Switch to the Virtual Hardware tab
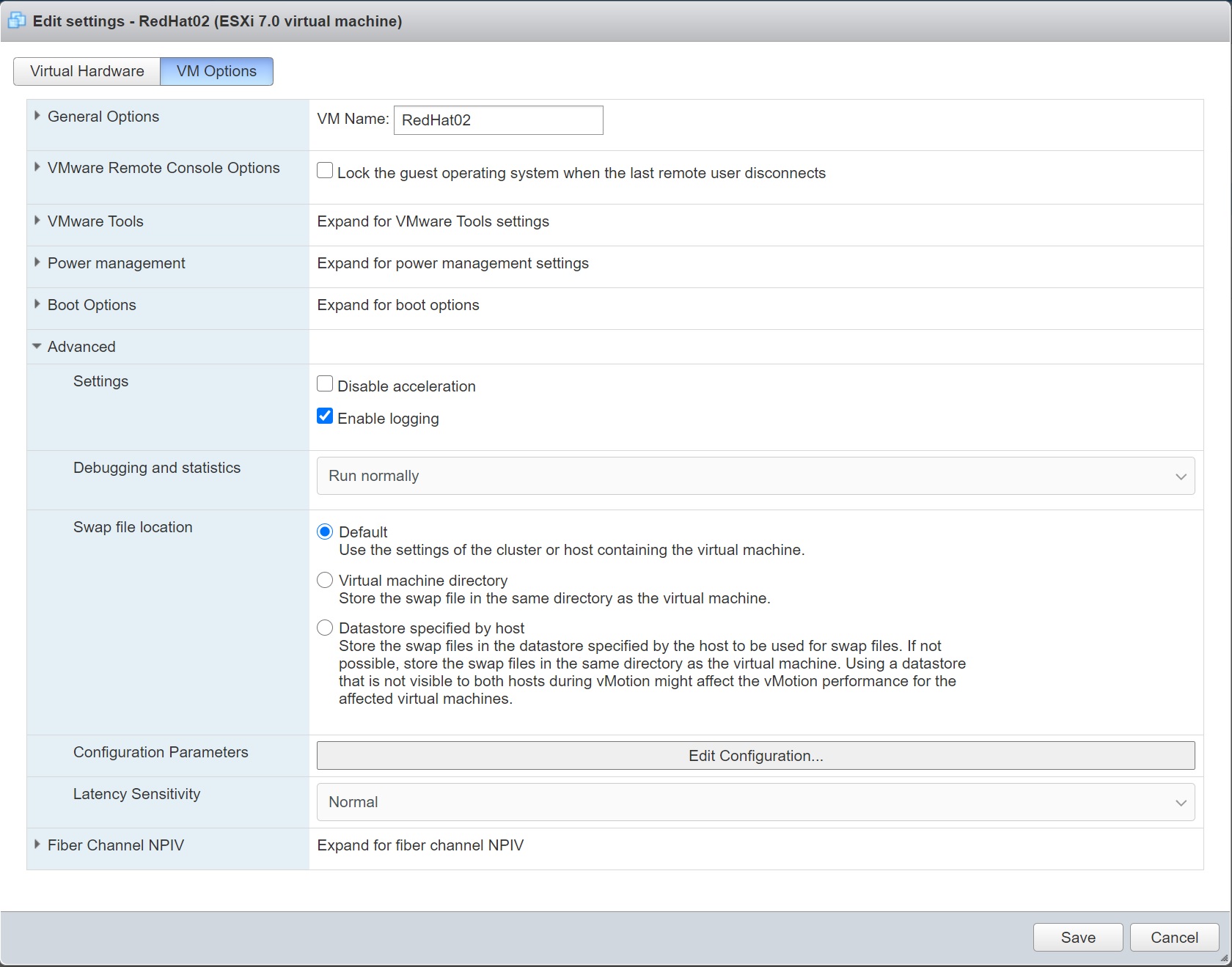Screen dimensions: 1232x967 [x=87, y=71]
